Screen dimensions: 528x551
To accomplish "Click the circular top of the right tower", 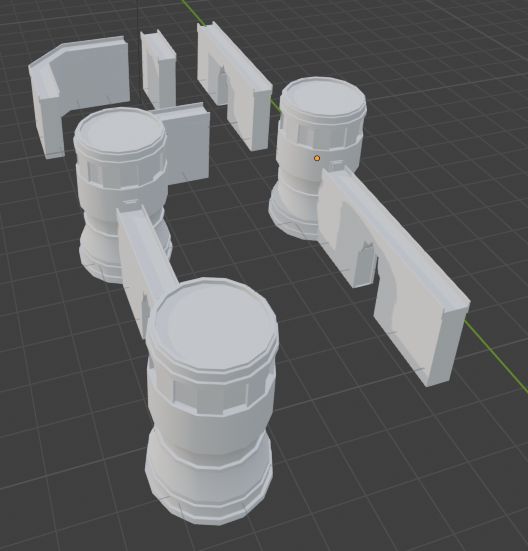I will tap(323, 99).
